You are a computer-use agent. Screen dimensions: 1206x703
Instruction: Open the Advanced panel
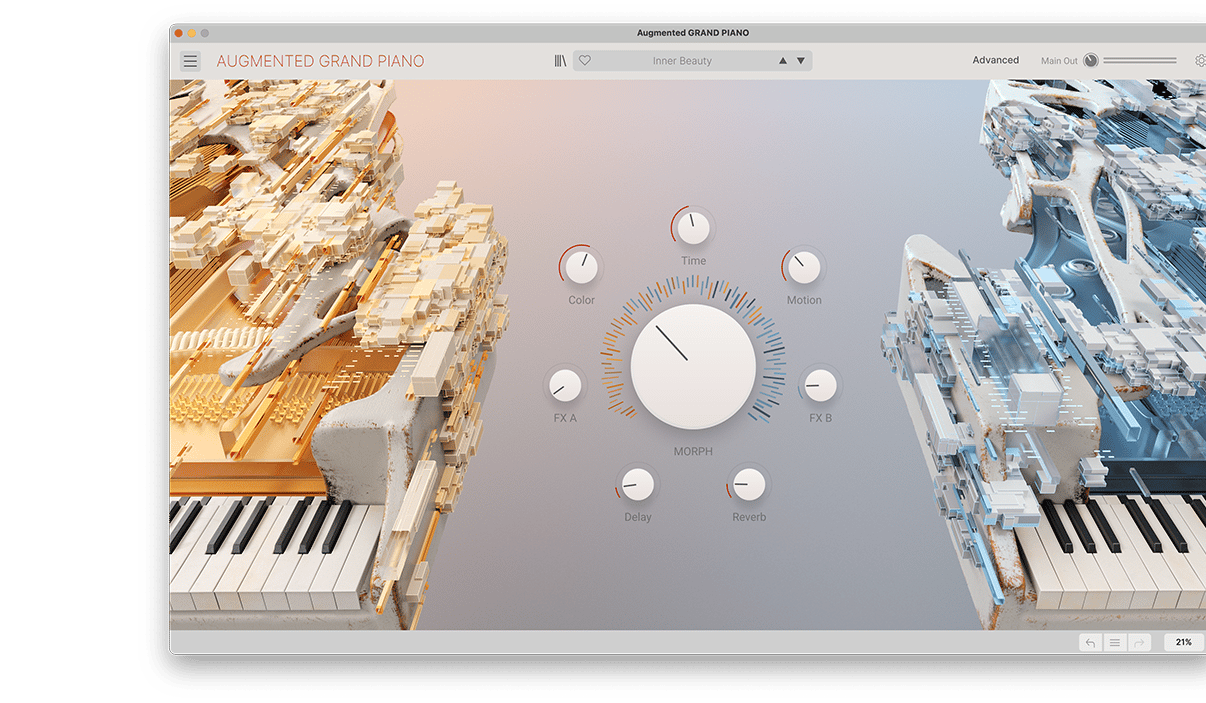click(x=996, y=60)
